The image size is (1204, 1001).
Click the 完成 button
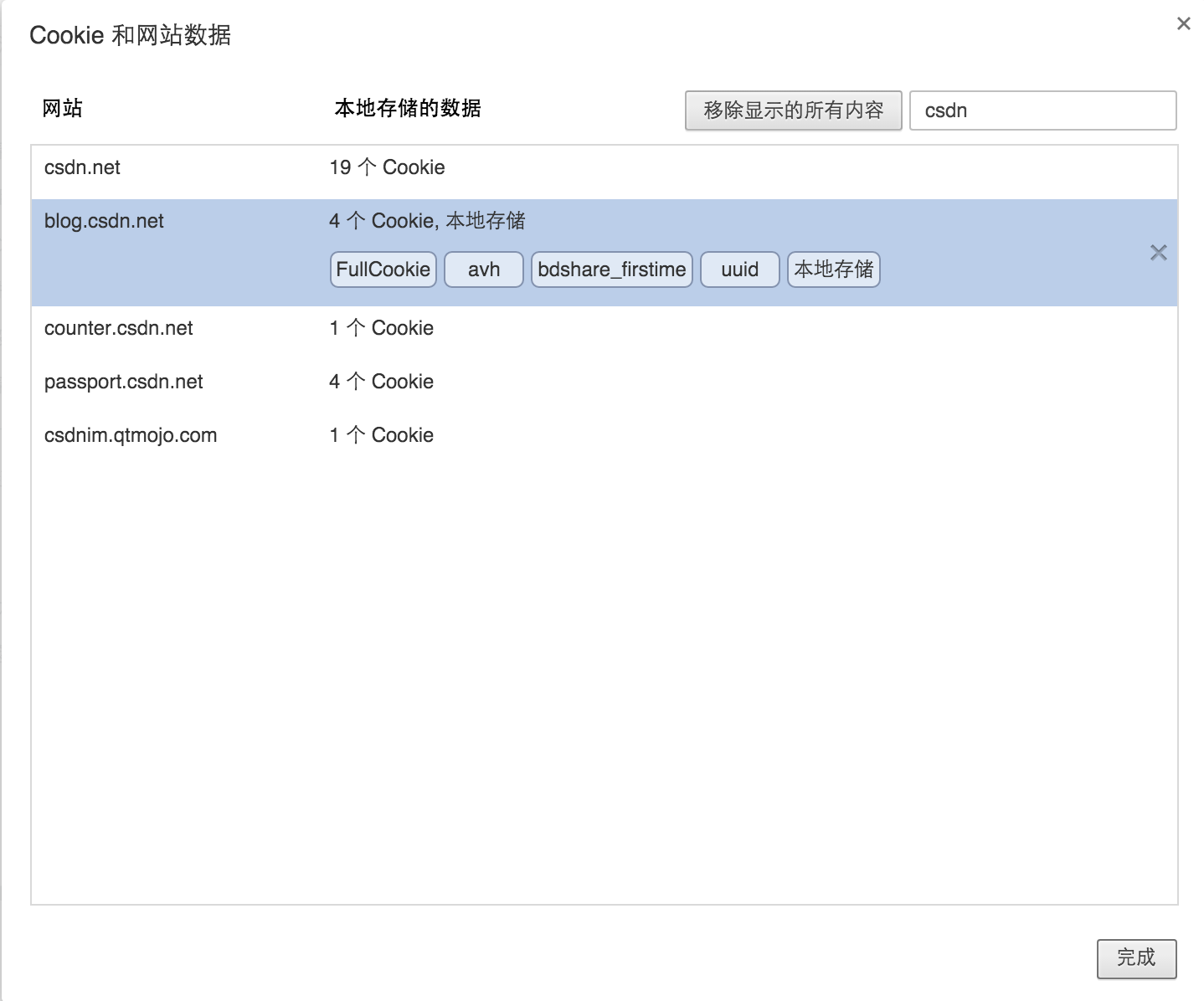click(1136, 958)
